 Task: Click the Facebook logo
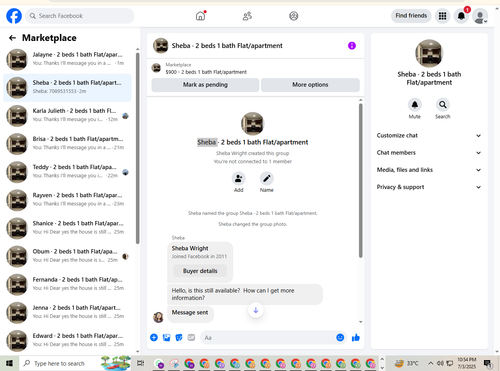pyautogui.click(x=14, y=16)
